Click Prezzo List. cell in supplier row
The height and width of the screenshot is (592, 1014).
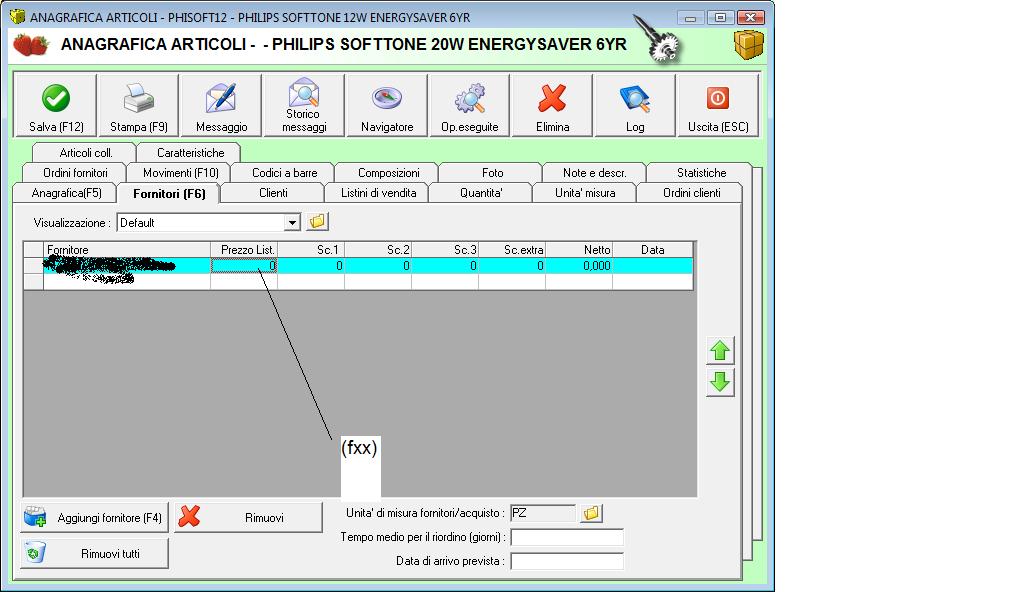coord(244,266)
